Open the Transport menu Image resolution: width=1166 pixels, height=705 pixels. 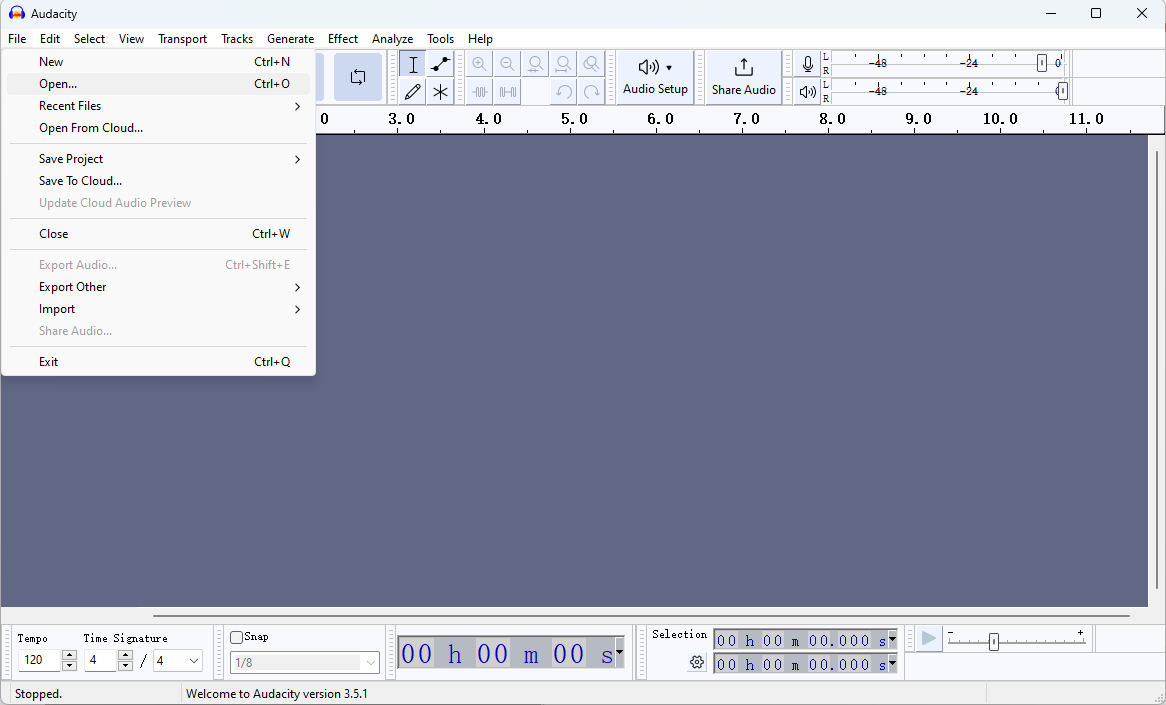(182, 39)
